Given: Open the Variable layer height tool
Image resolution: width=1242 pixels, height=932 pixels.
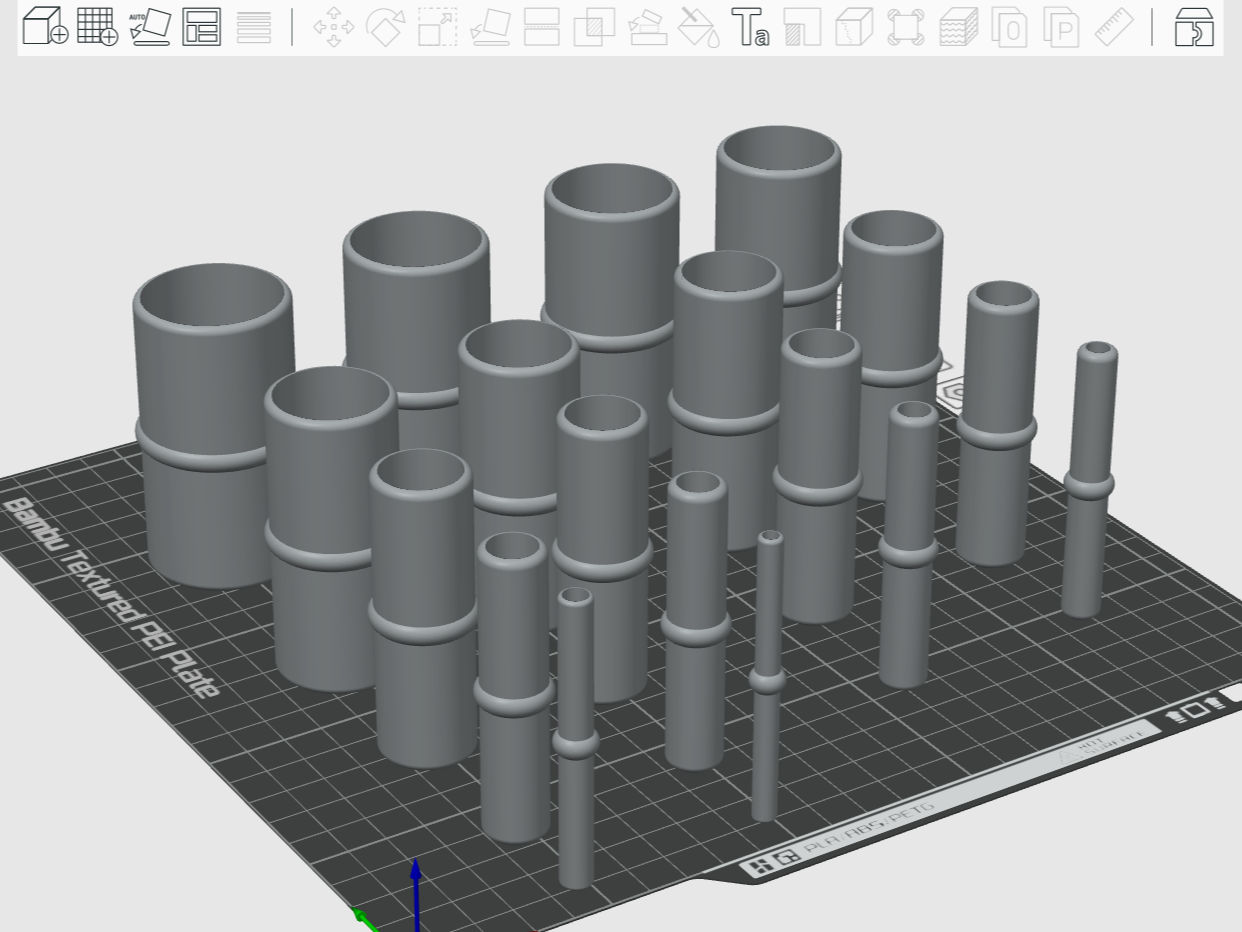Looking at the screenshot, I should point(254,27).
